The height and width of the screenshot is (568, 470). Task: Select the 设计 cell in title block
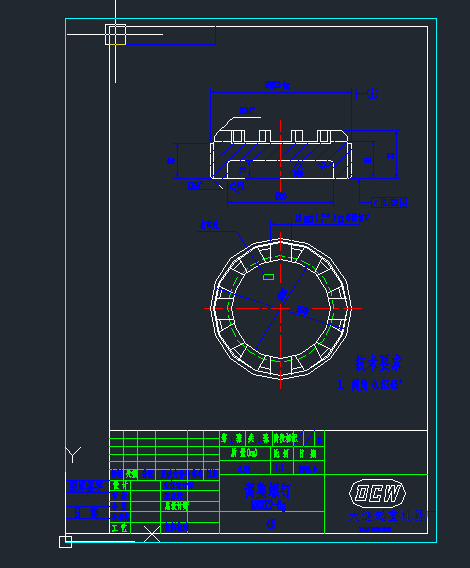120,485
